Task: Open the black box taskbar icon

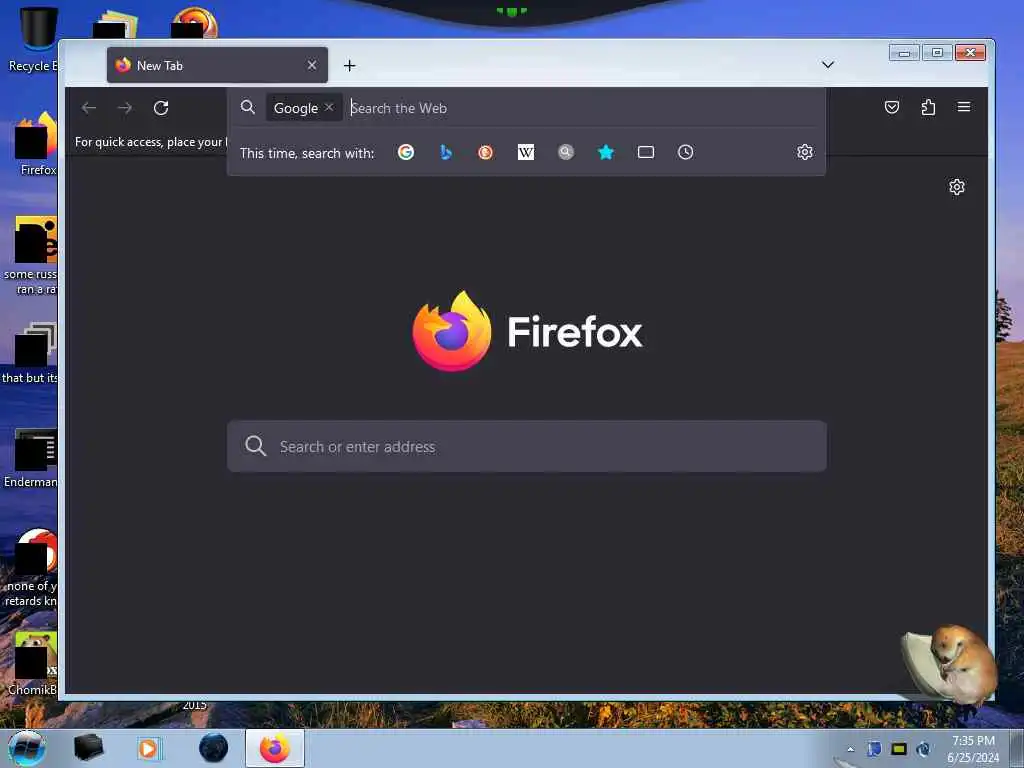Action: 88,748
